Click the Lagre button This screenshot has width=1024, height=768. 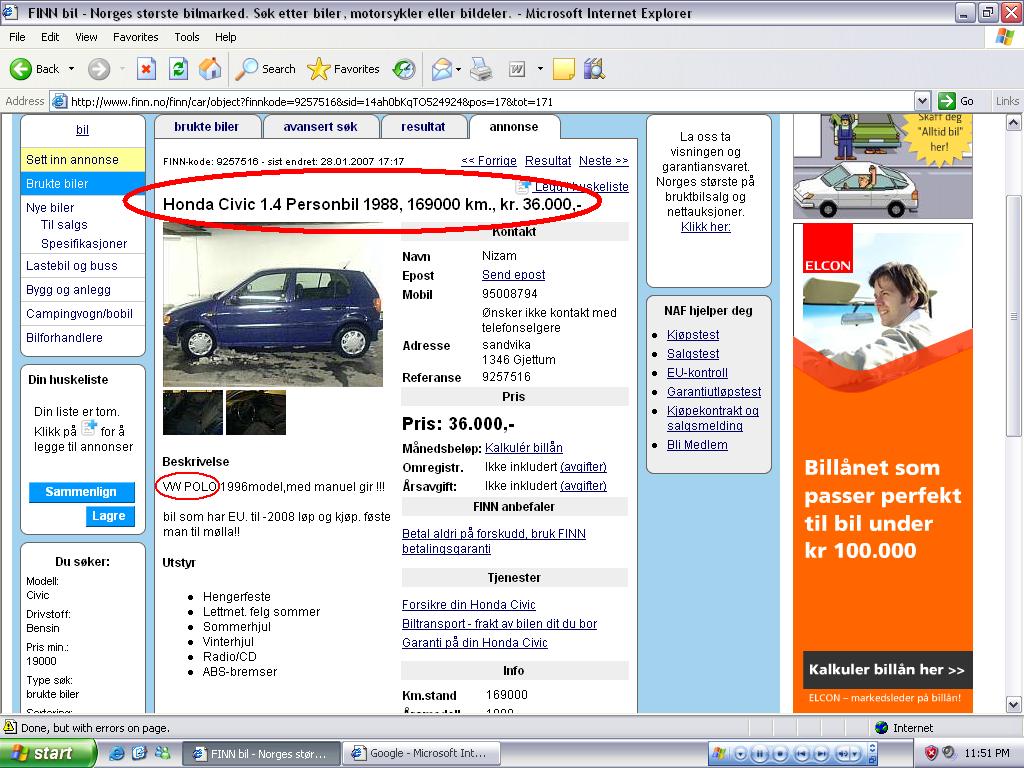coord(110,516)
